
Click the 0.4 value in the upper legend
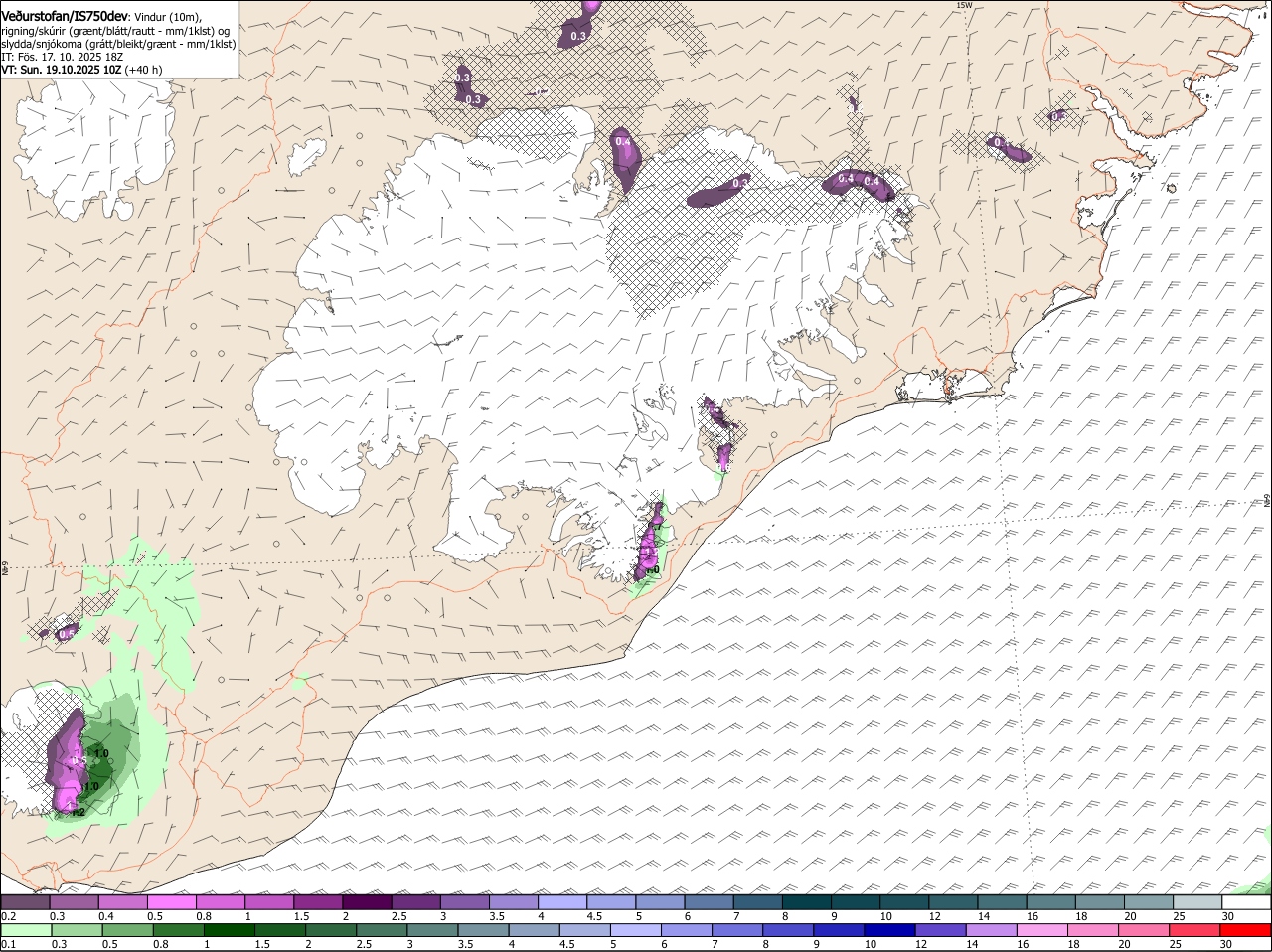click(x=106, y=915)
